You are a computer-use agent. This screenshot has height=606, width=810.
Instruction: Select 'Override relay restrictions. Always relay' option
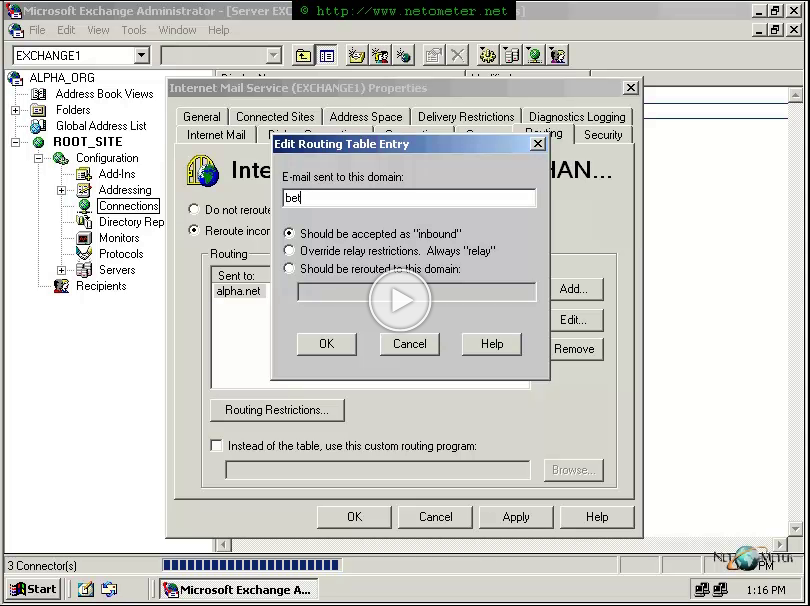[289, 251]
